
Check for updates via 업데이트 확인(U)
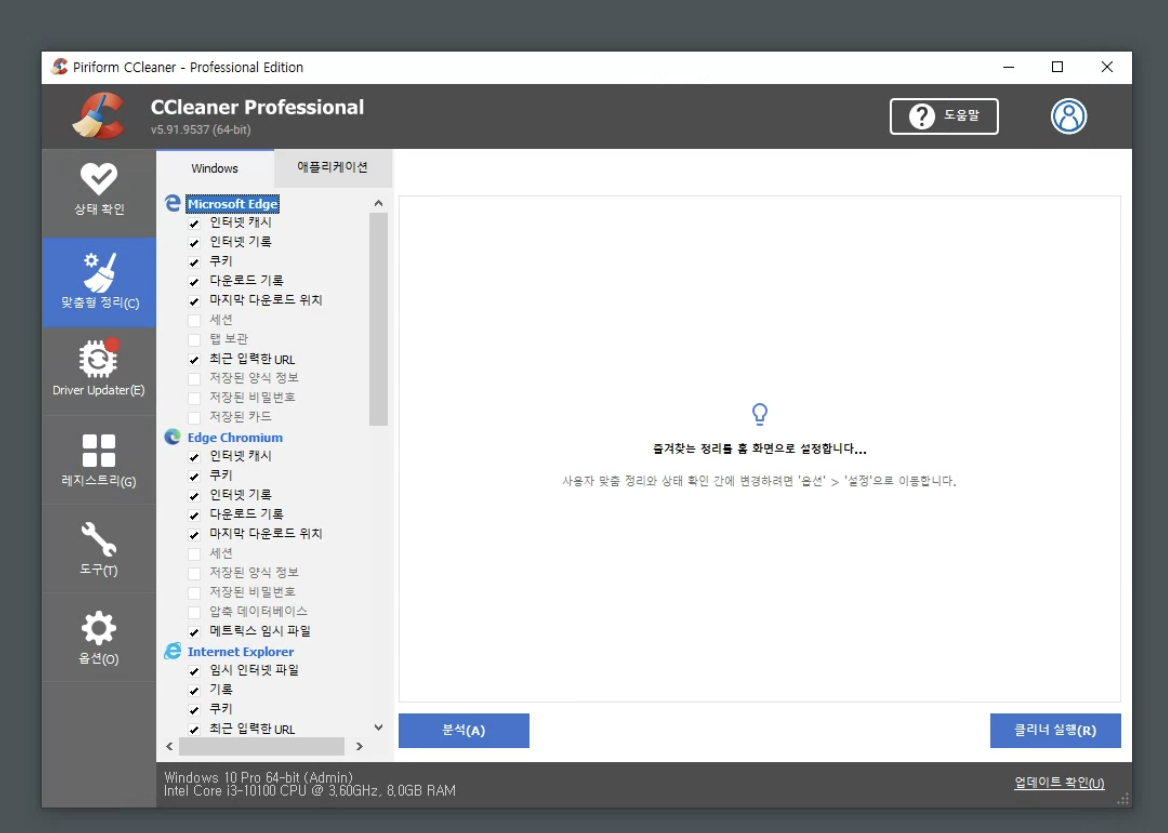coord(1059,783)
